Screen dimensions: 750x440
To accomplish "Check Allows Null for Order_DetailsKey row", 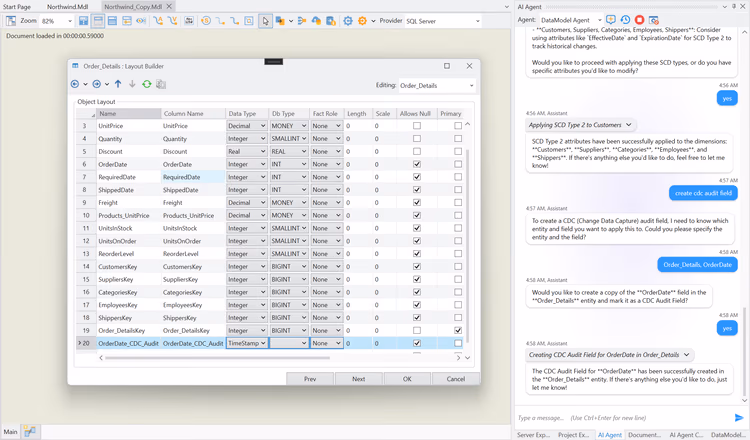I will 417,330.
